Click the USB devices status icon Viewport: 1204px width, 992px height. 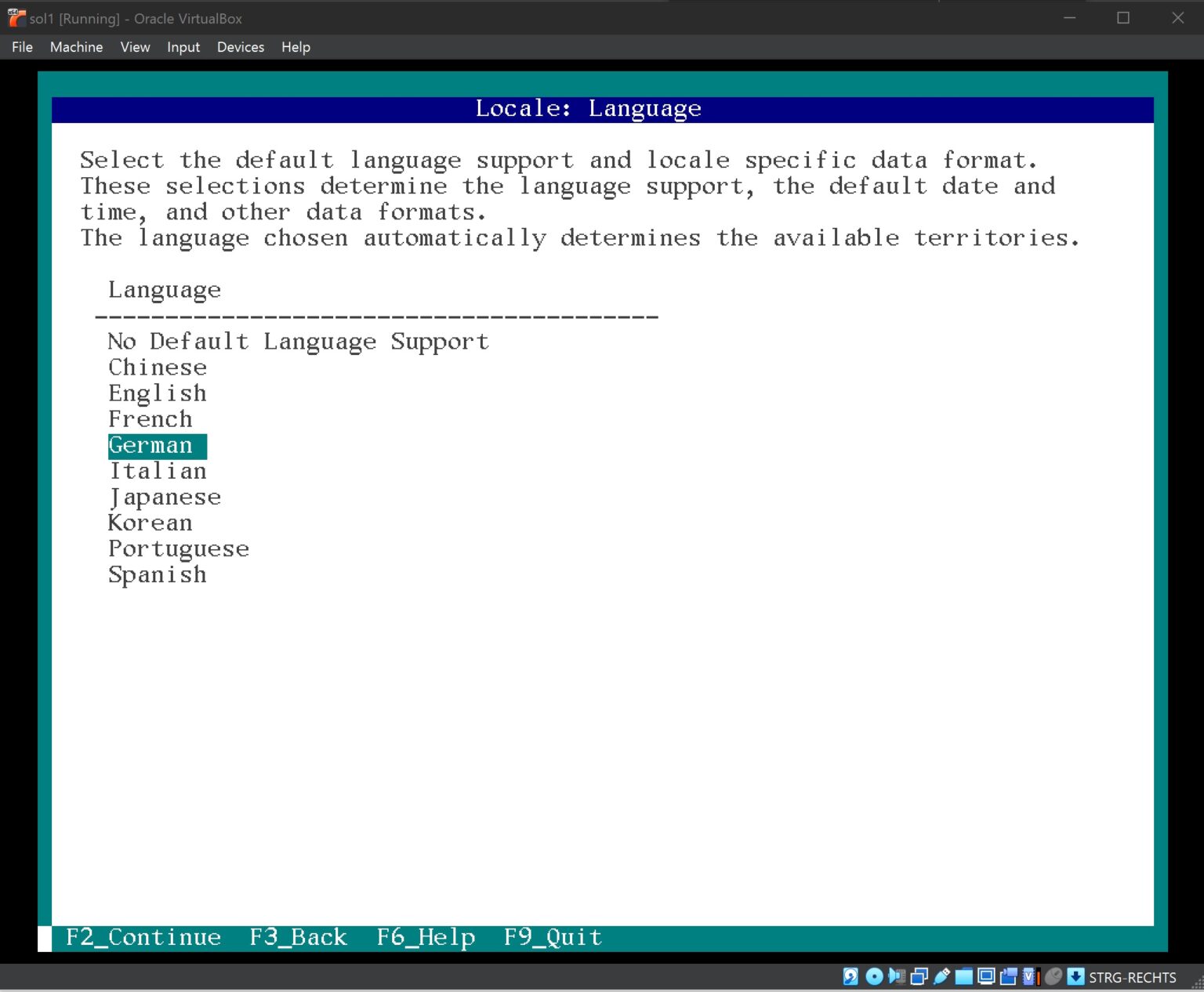pyautogui.click(x=940, y=976)
